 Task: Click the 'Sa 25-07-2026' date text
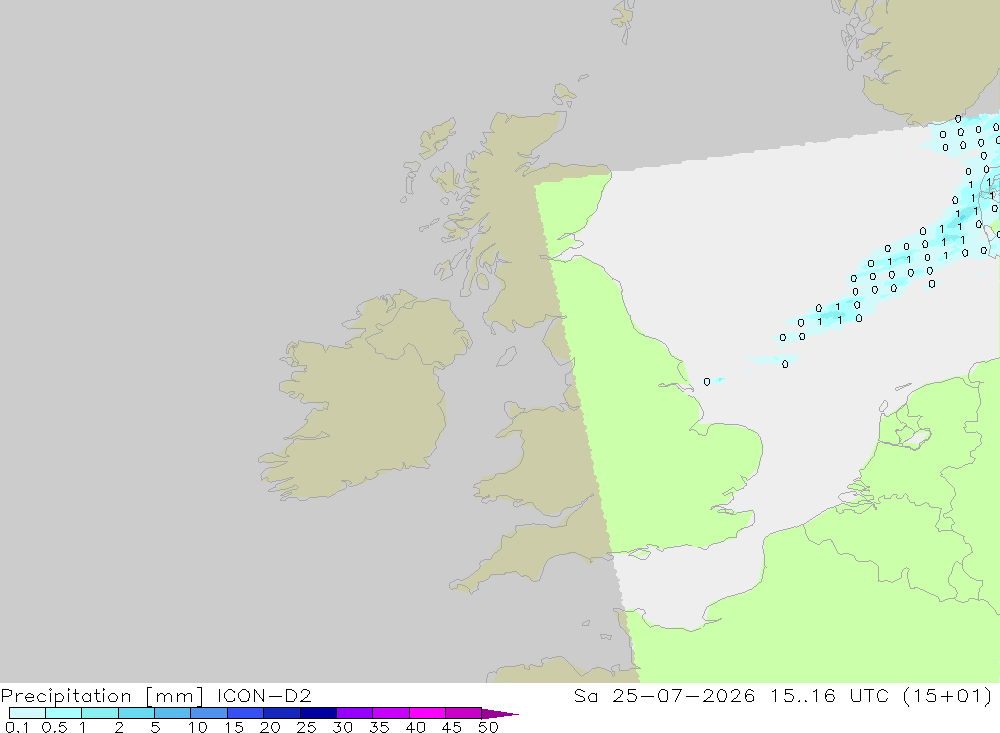point(665,695)
